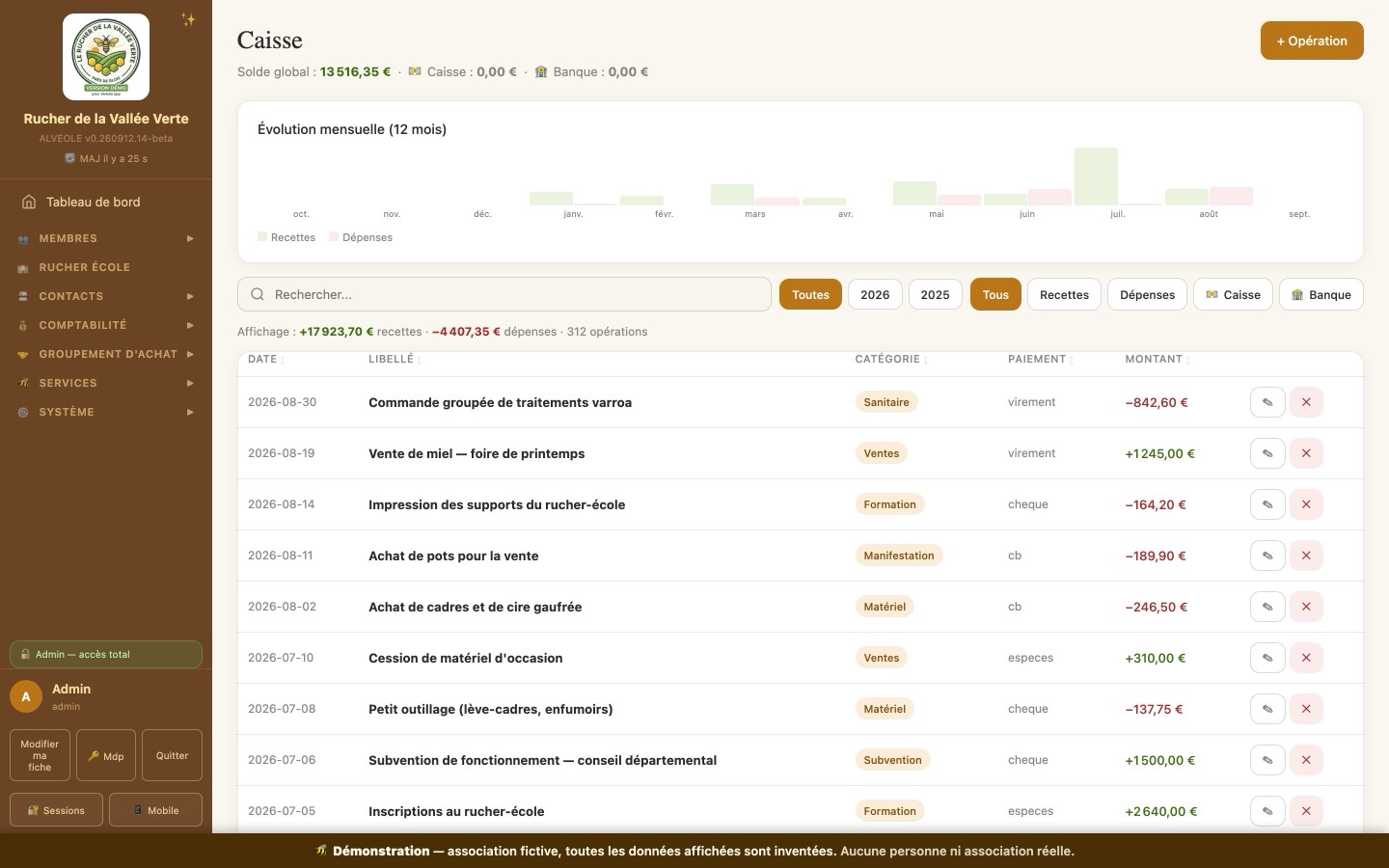Edit Impression des supports du rucher-école operation
Viewport: 1389px width, 868px height.
tap(1267, 504)
